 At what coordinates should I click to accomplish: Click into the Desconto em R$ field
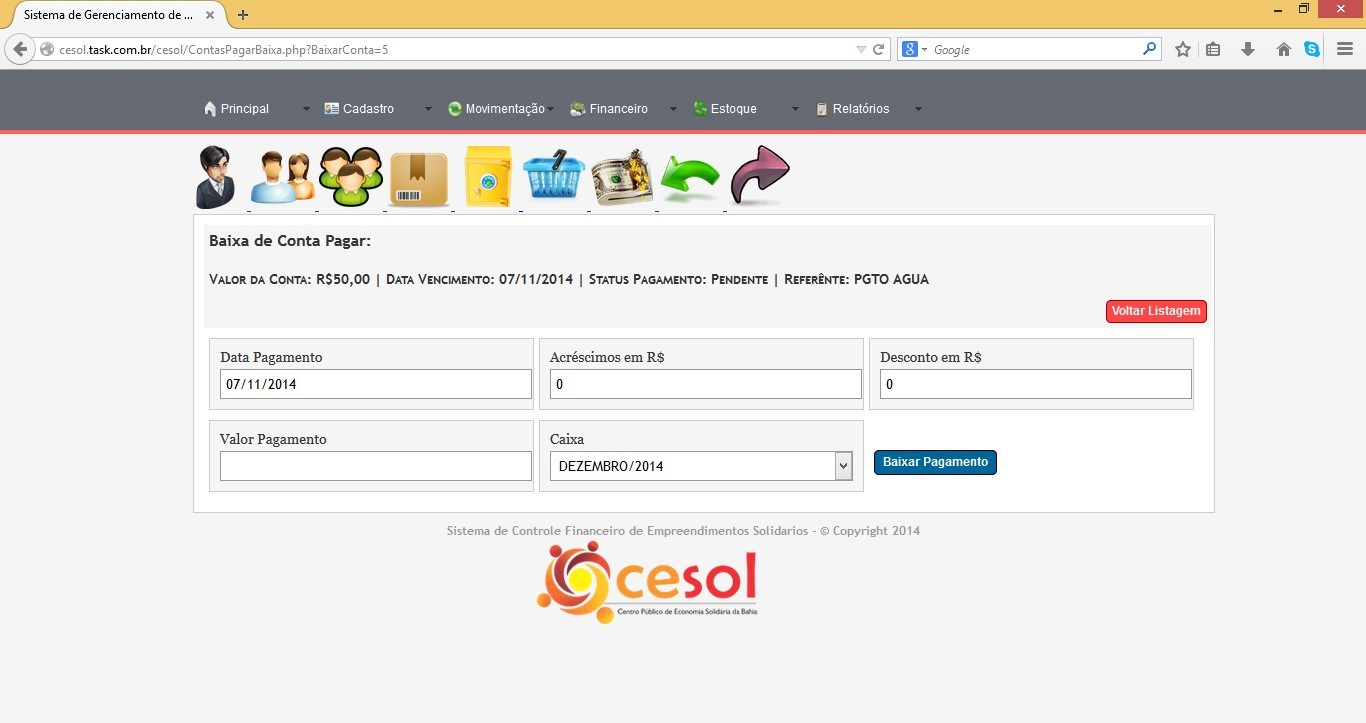[x=1035, y=384]
